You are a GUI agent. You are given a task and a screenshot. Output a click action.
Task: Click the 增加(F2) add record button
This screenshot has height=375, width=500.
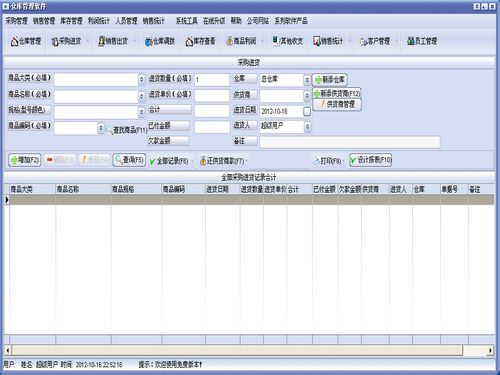click(25, 160)
